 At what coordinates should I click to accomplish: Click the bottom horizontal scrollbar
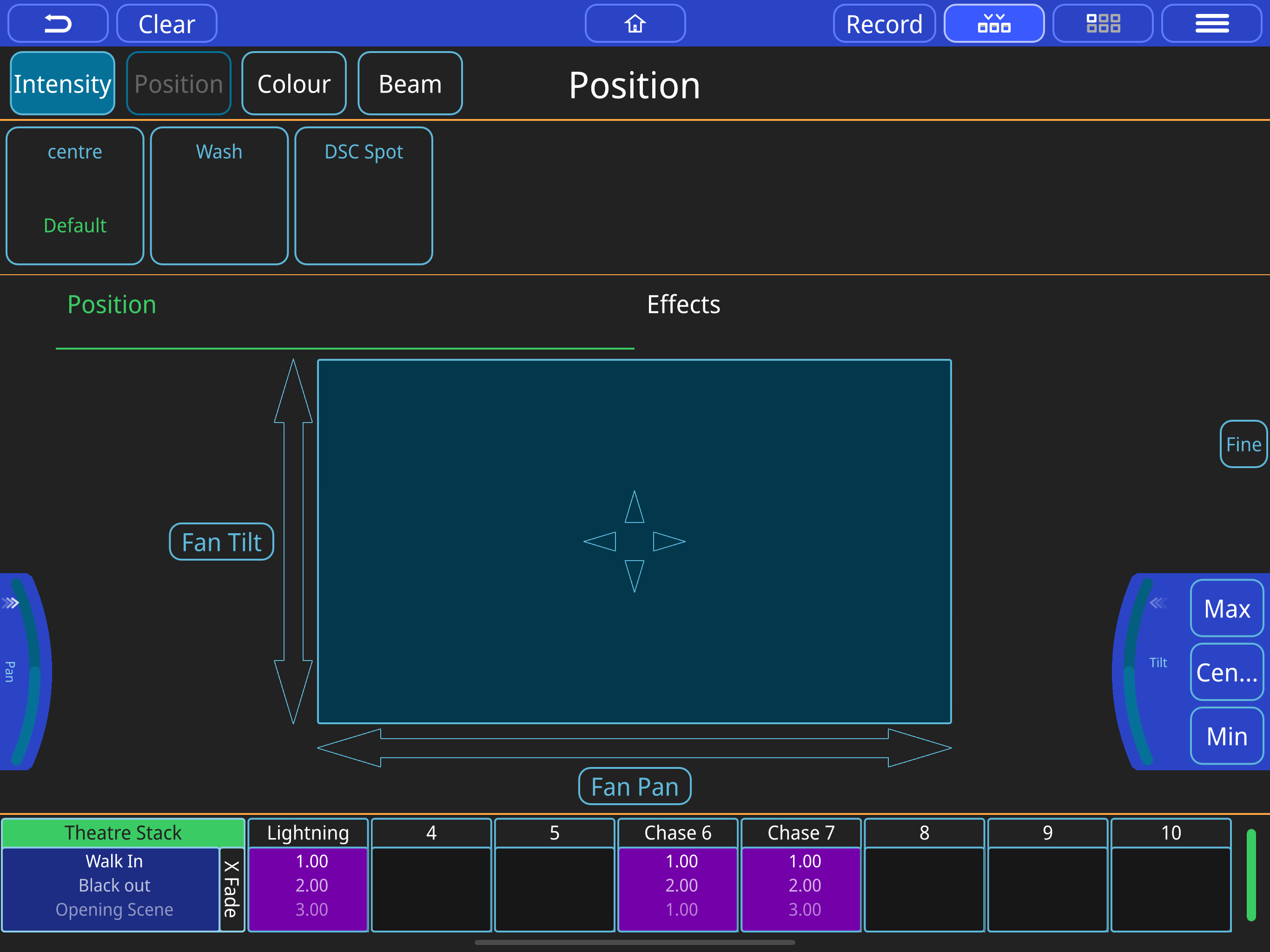pyautogui.click(x=635, y=942)
